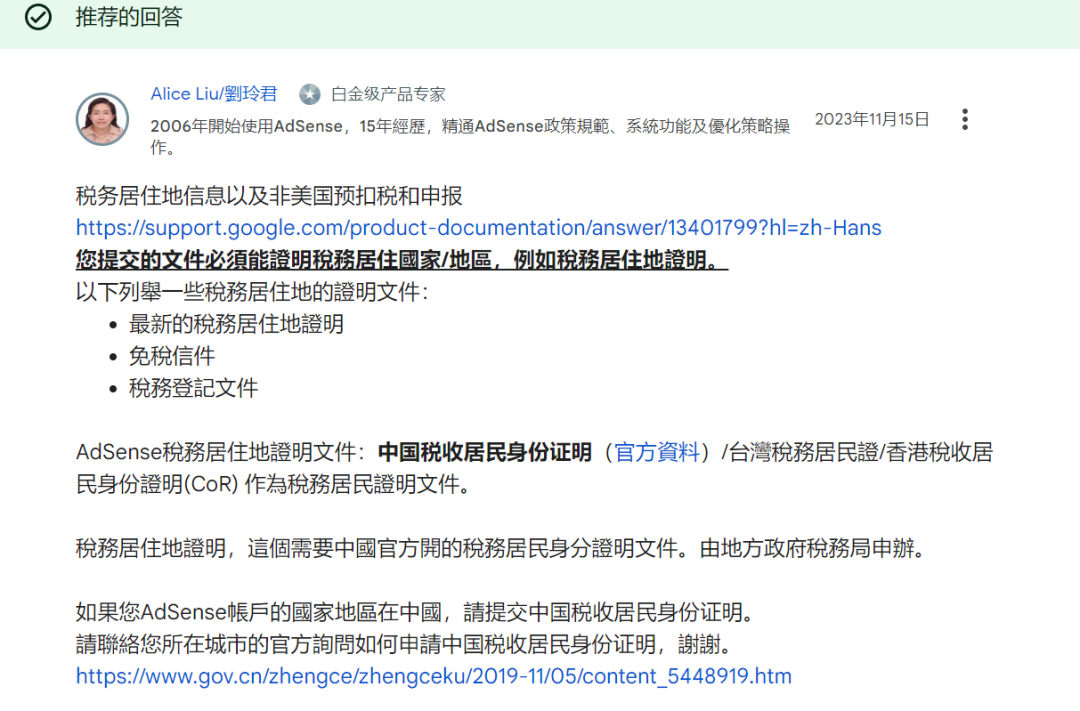Viewport: 1080px width, 711px height.
Task: Open the www.gov.cn zhengceku content link
Action: click(433, 676)
